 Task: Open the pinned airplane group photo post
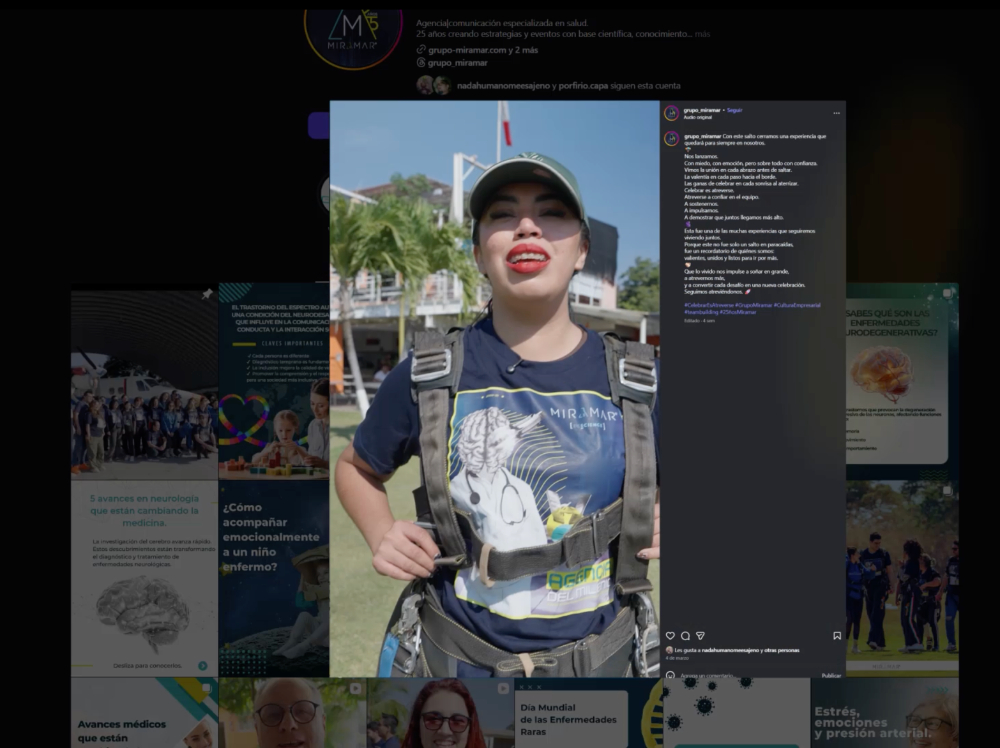click(x=144, y=385)
